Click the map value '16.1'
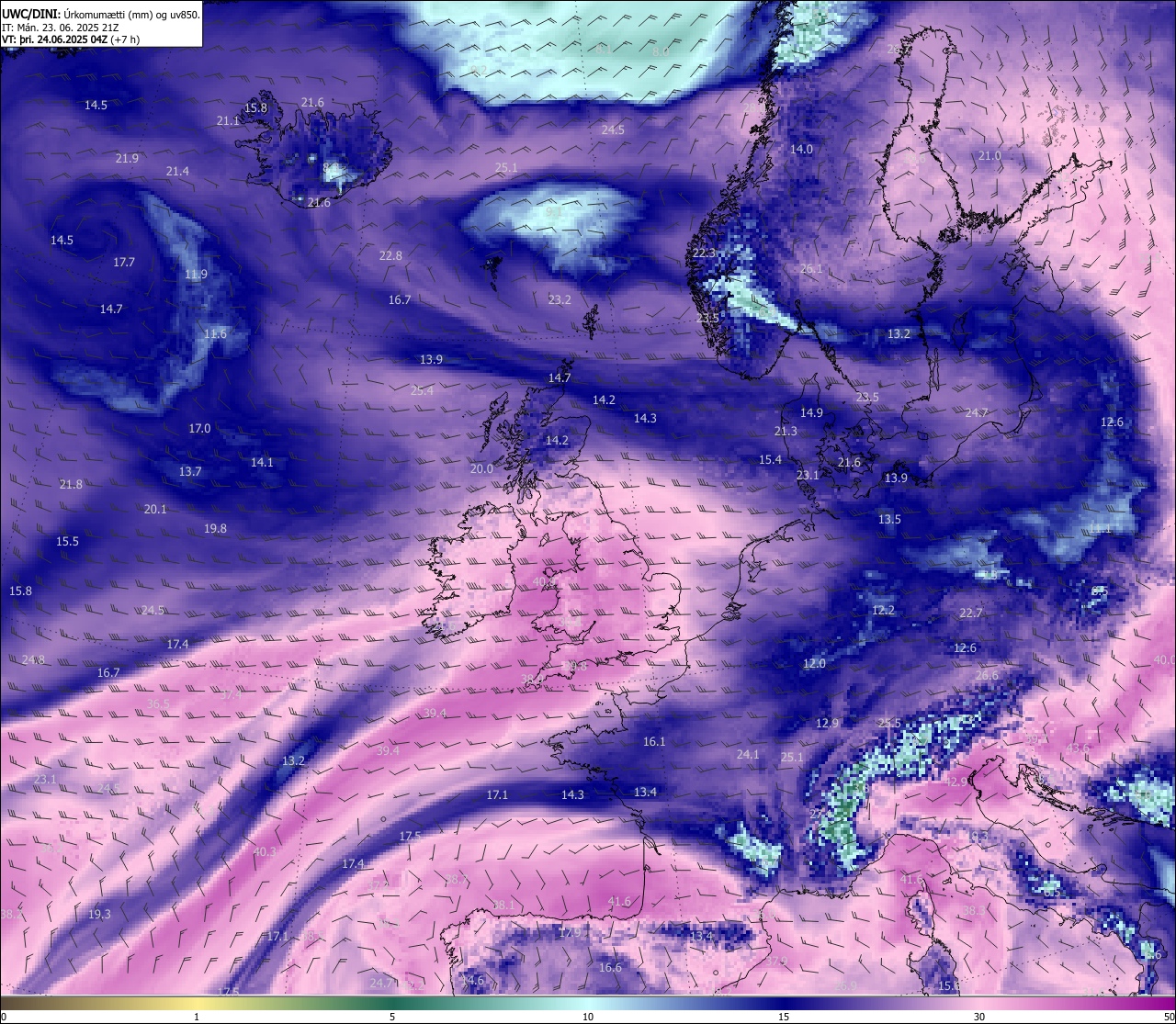Viewport: 1176px width, 1024px height. tap(653, 742)
